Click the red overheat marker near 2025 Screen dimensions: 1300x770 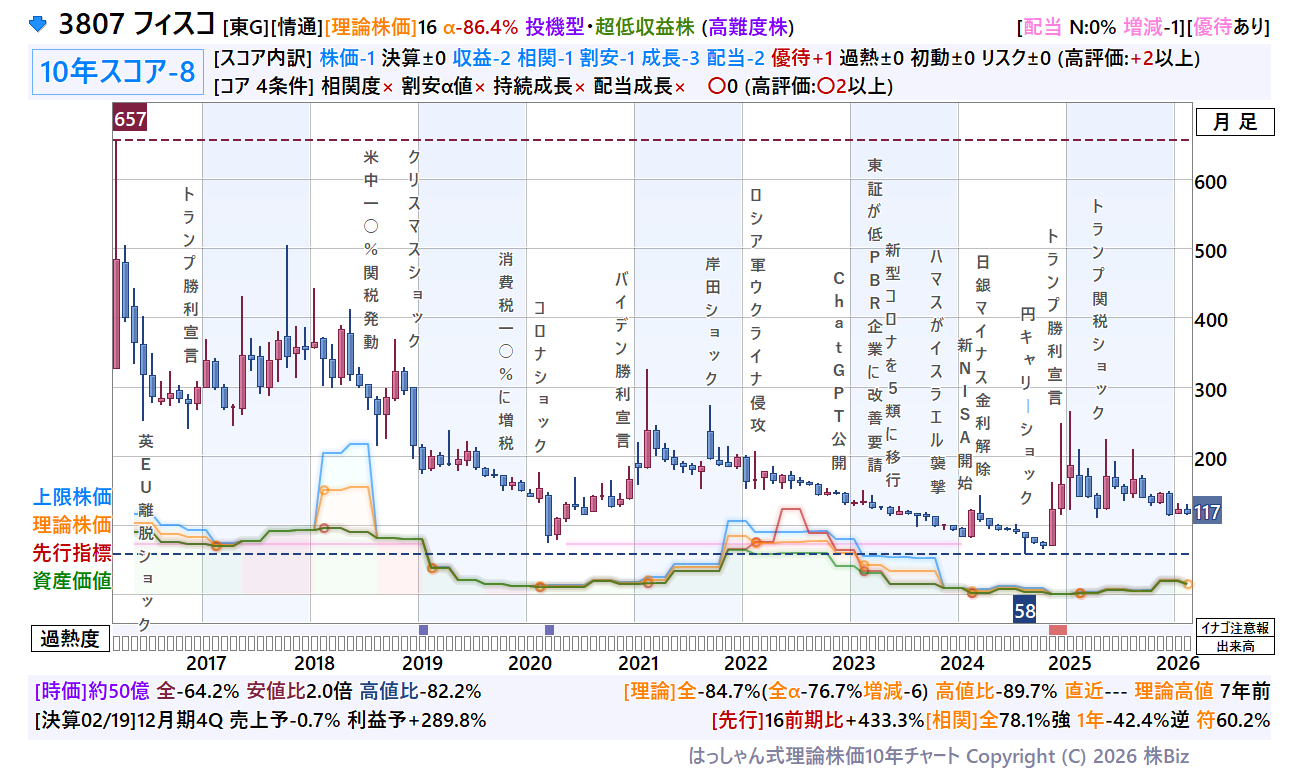click(x=1057, y=629)
